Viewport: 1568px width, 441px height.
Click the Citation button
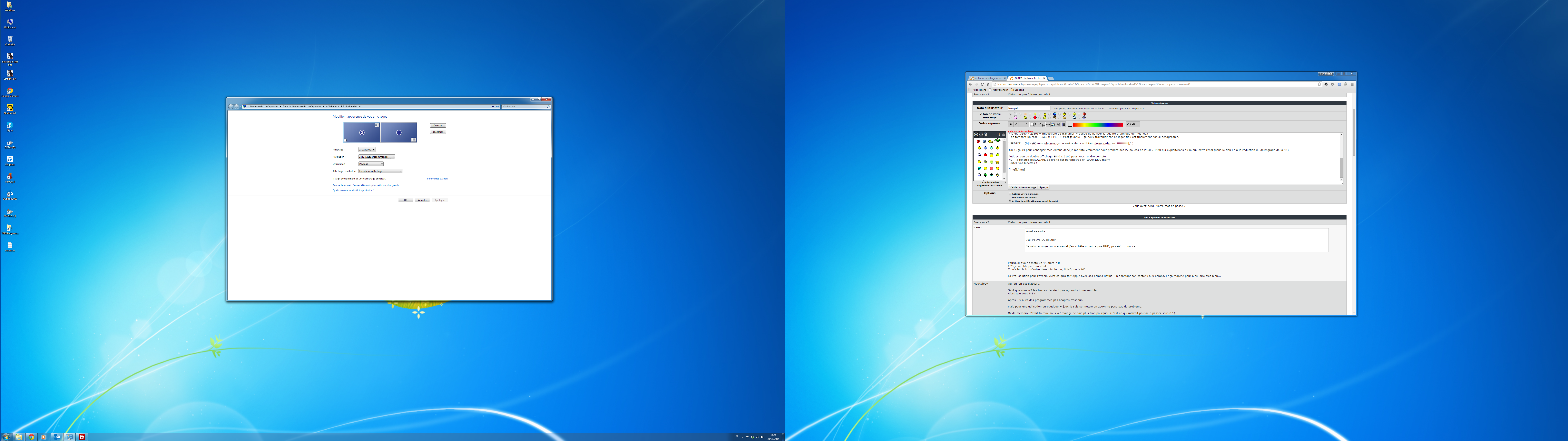tap(1133, 124)
